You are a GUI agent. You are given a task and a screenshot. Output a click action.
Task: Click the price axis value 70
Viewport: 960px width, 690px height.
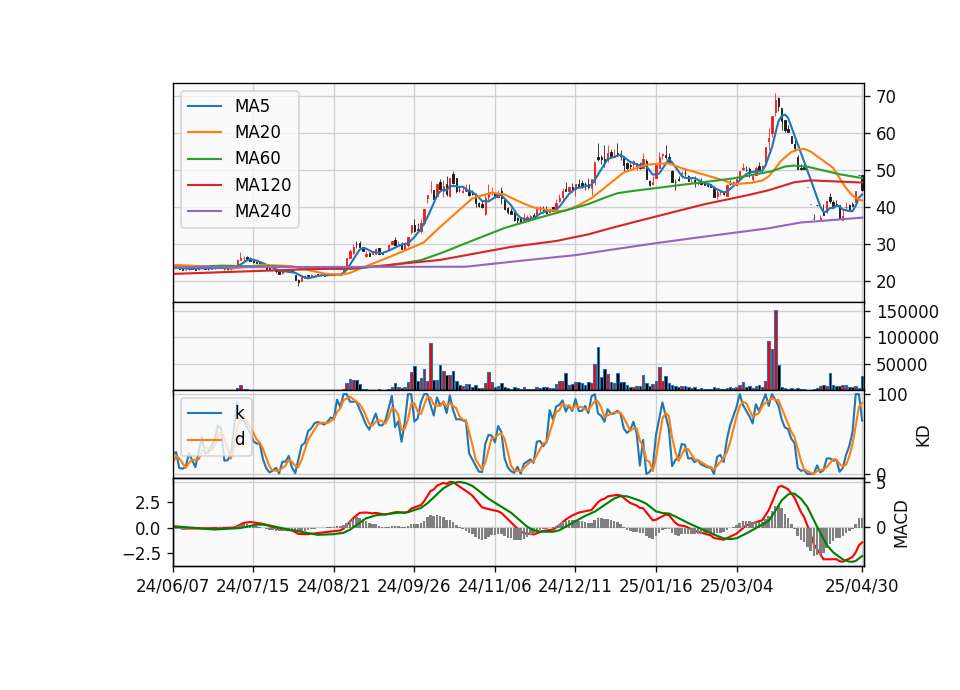point(886,97)
